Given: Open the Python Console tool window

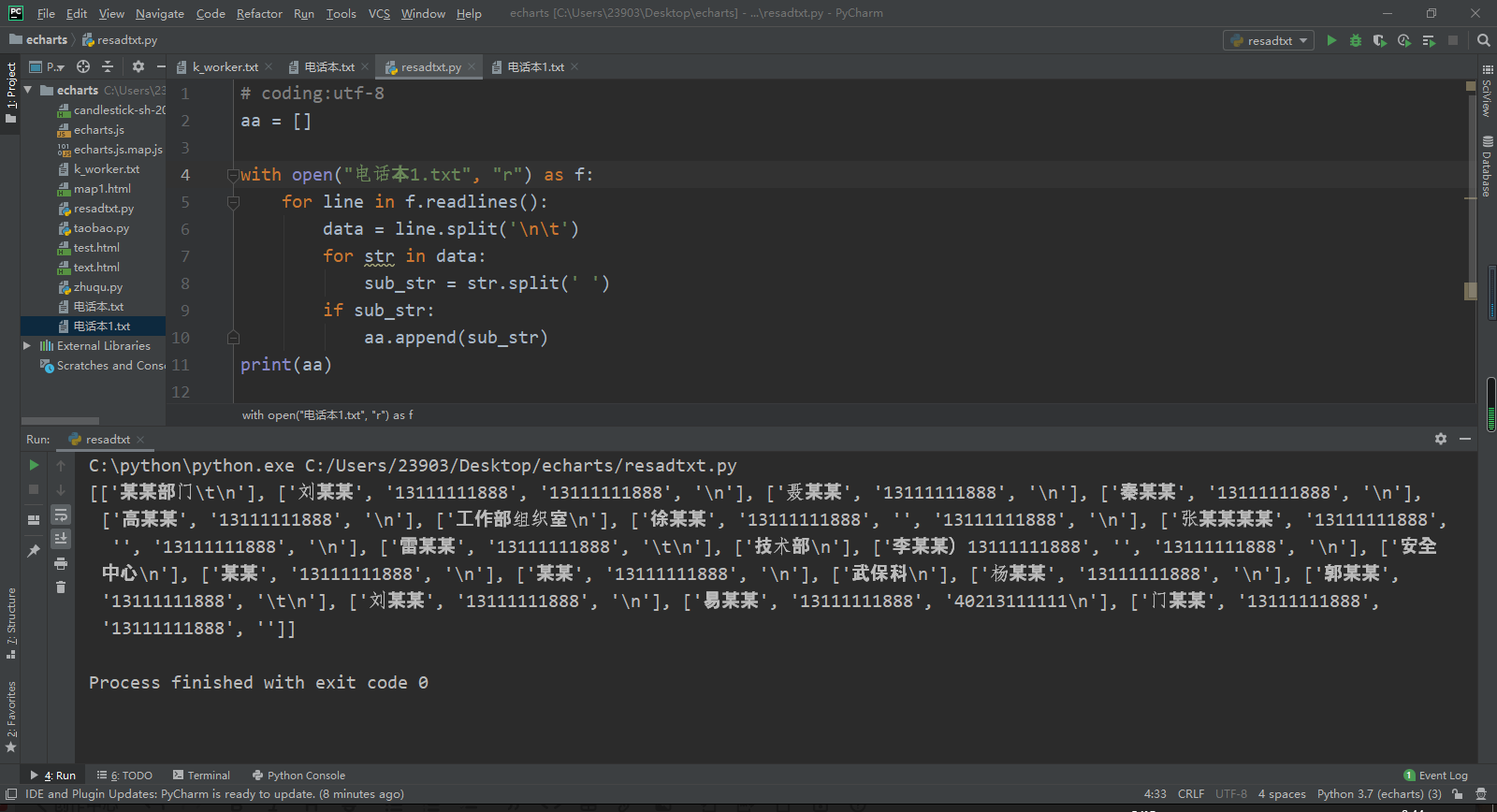Looking at the screenshot, I should [298, 776].
